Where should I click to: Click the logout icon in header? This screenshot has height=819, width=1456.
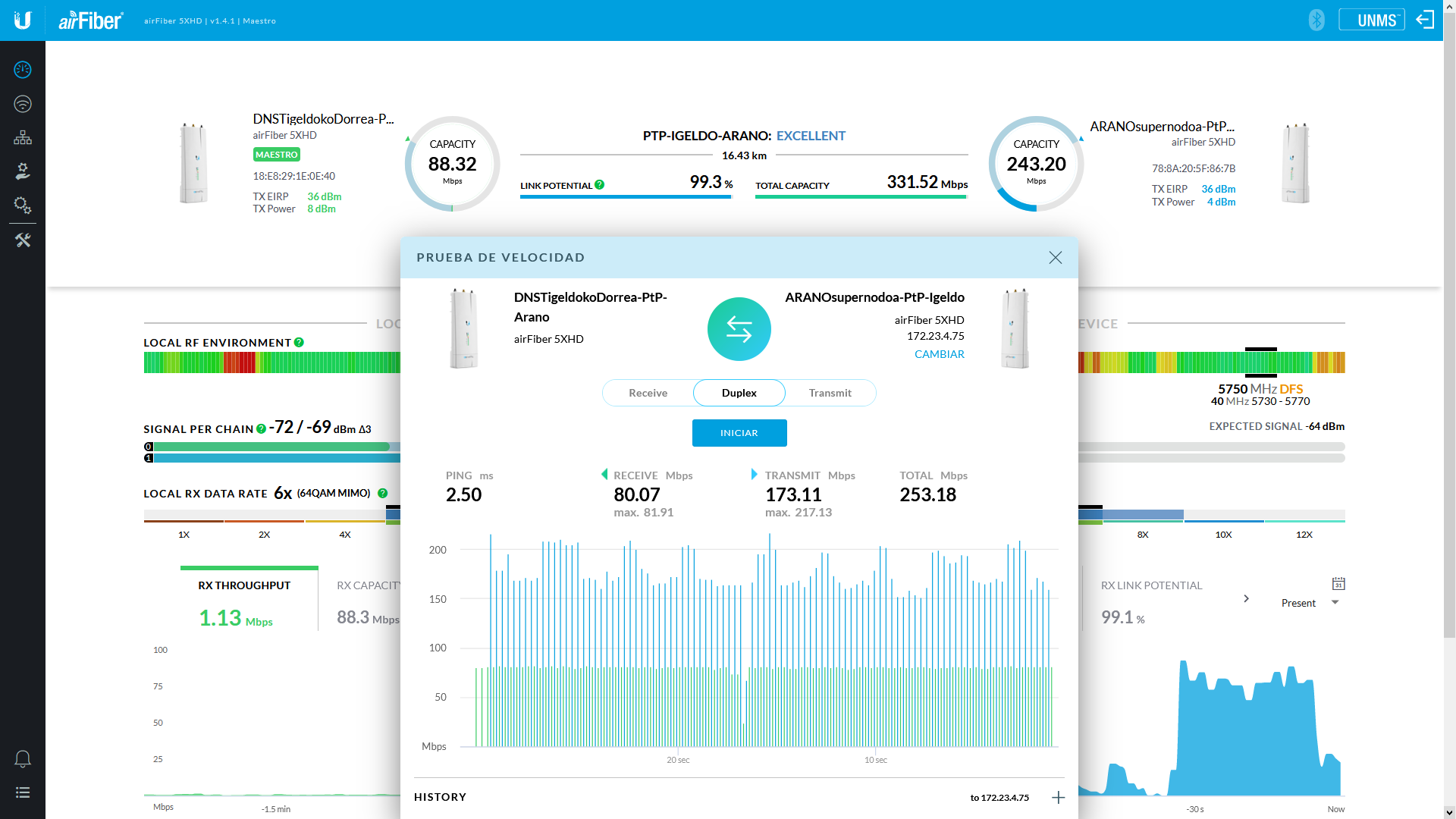[x=1425, y=20]
